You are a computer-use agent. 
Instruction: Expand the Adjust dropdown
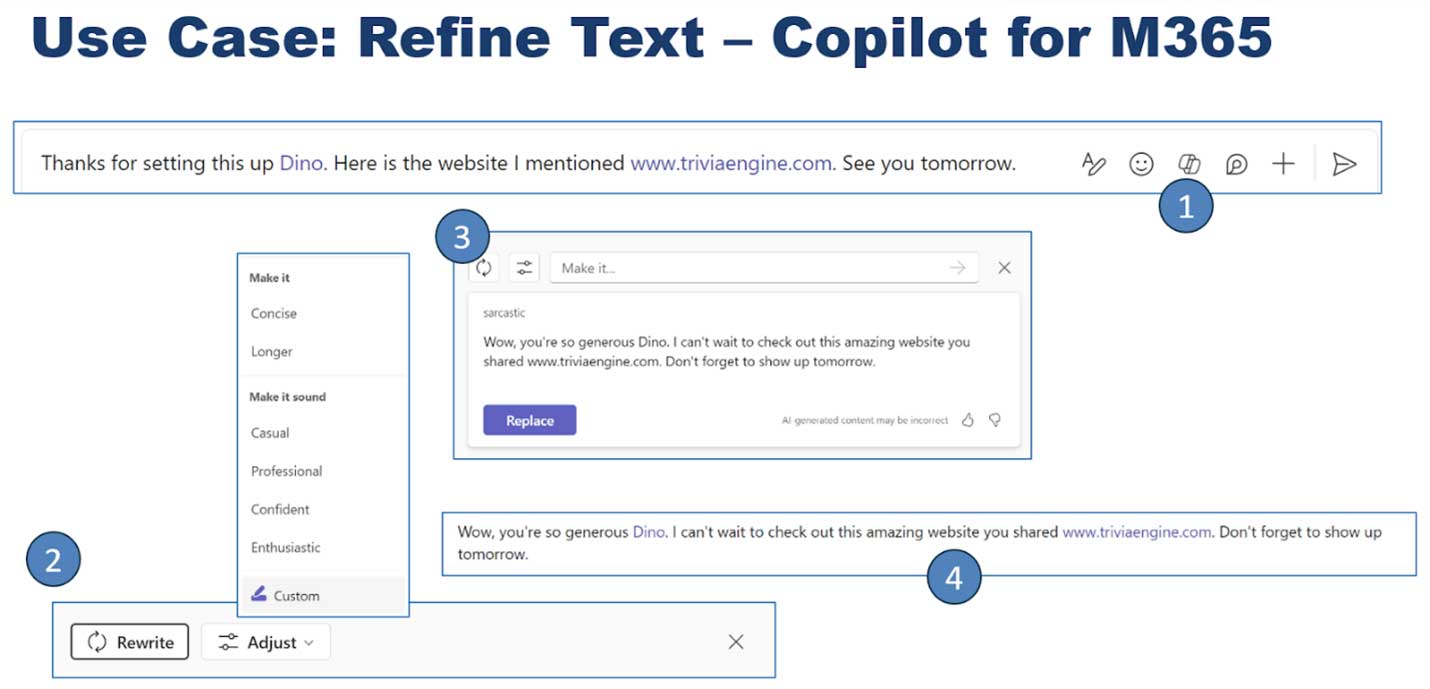pos(266,643)
